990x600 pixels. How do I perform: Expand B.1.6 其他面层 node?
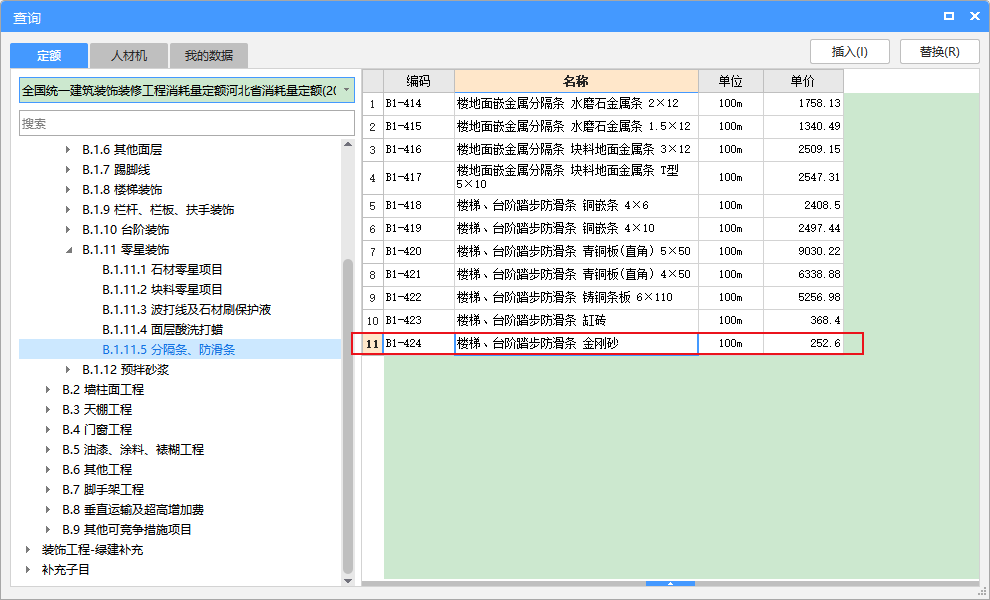click(x=68, y=150)
